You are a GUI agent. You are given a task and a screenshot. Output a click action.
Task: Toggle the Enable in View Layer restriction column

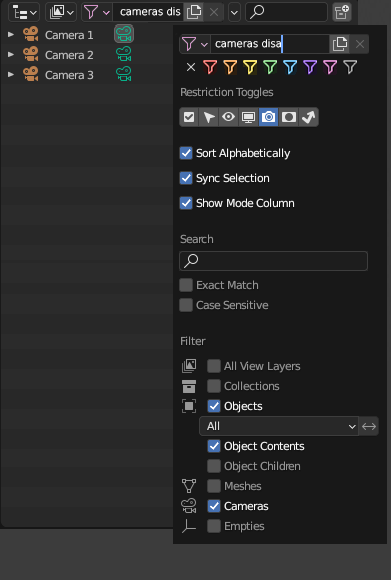click(189, 117)
